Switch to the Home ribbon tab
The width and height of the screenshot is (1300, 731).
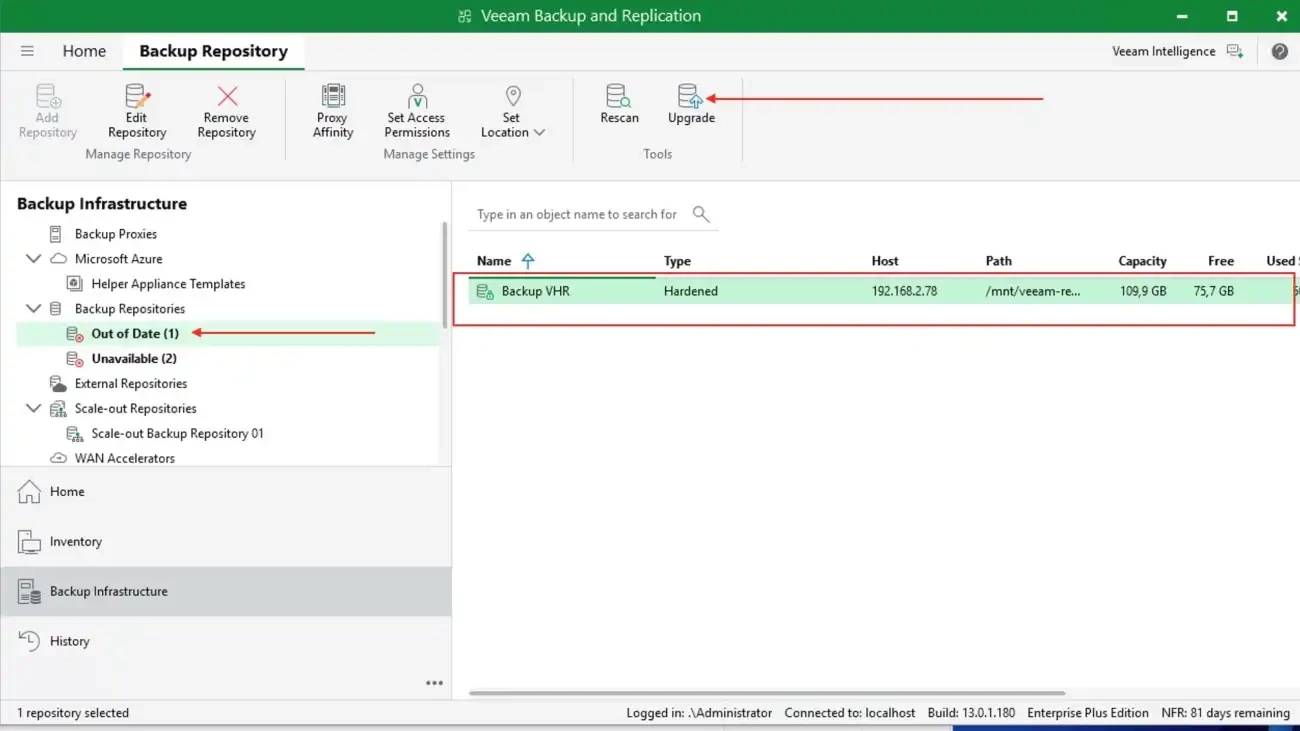84,51
